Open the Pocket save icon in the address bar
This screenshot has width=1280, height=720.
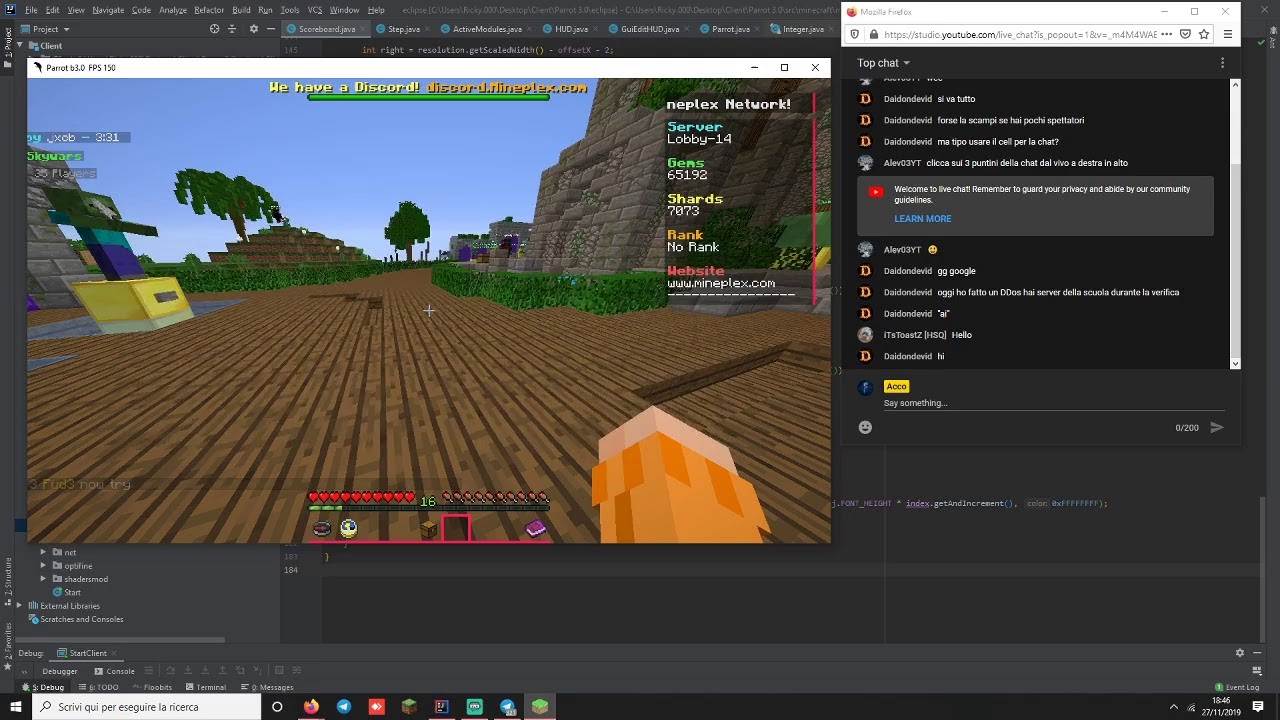[x=1185, y=34]
